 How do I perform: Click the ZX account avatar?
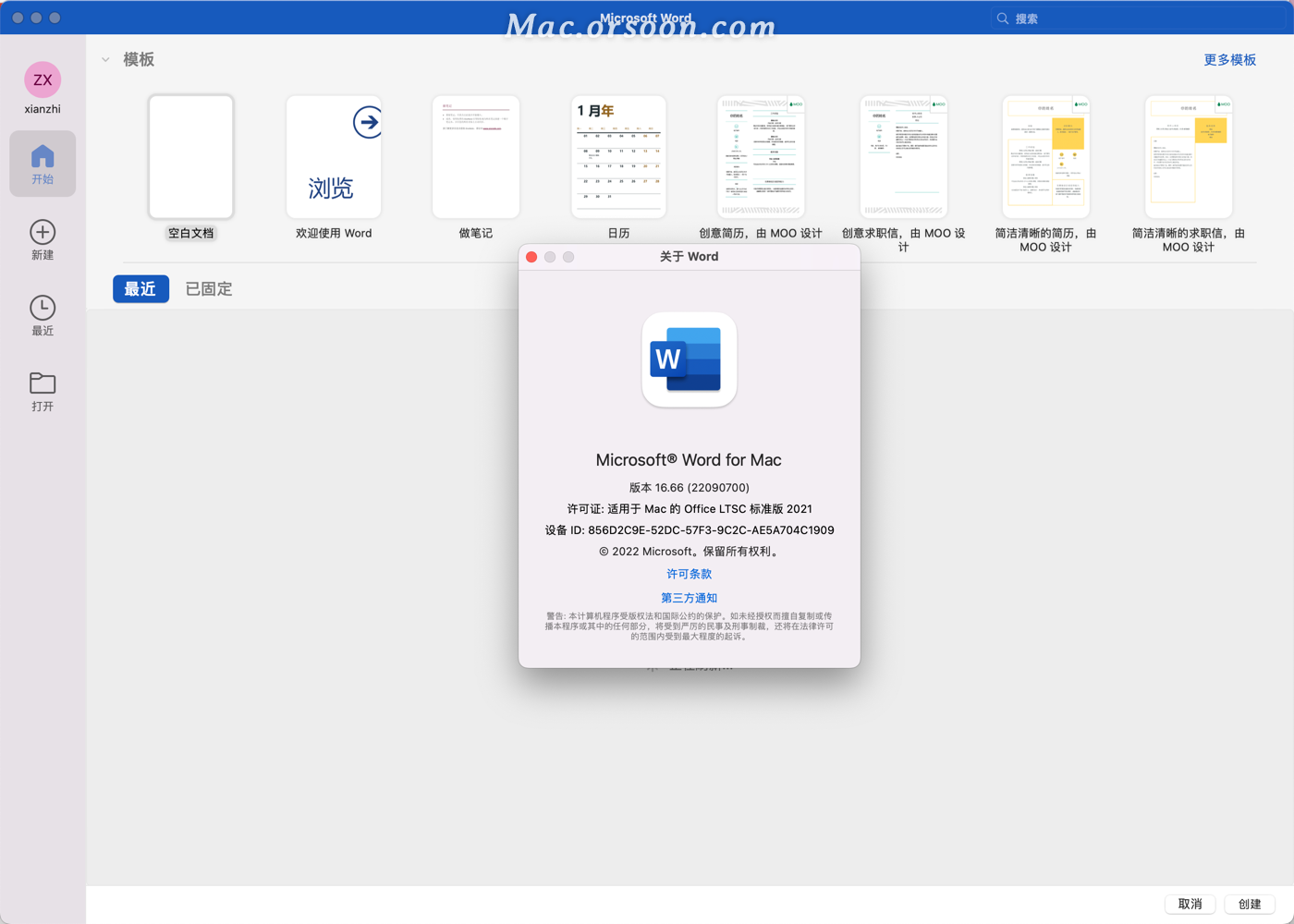(43, 80)
